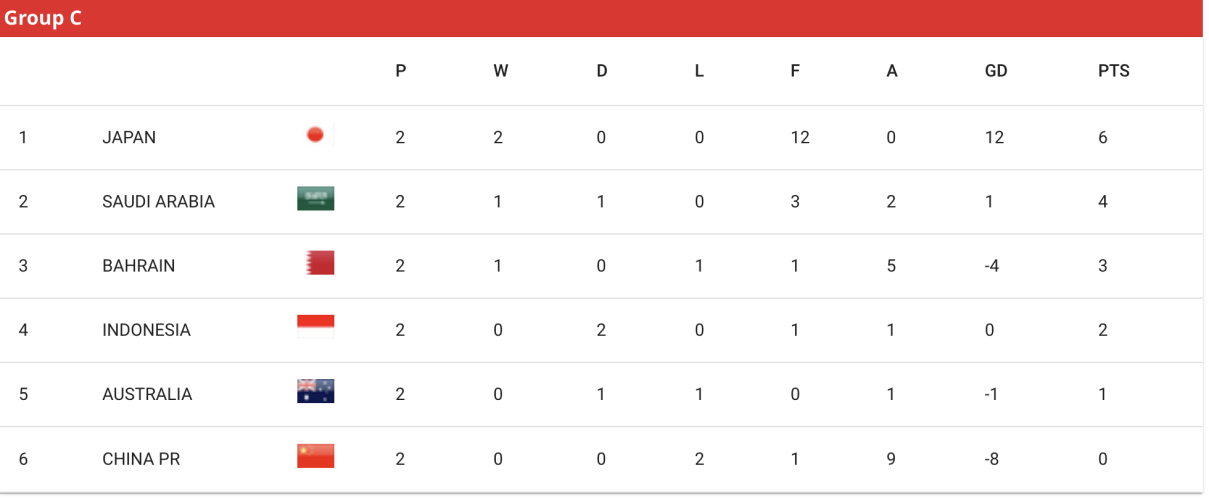Click the Bahrain flag icon

pyautogui.click(x=319, y=263)
